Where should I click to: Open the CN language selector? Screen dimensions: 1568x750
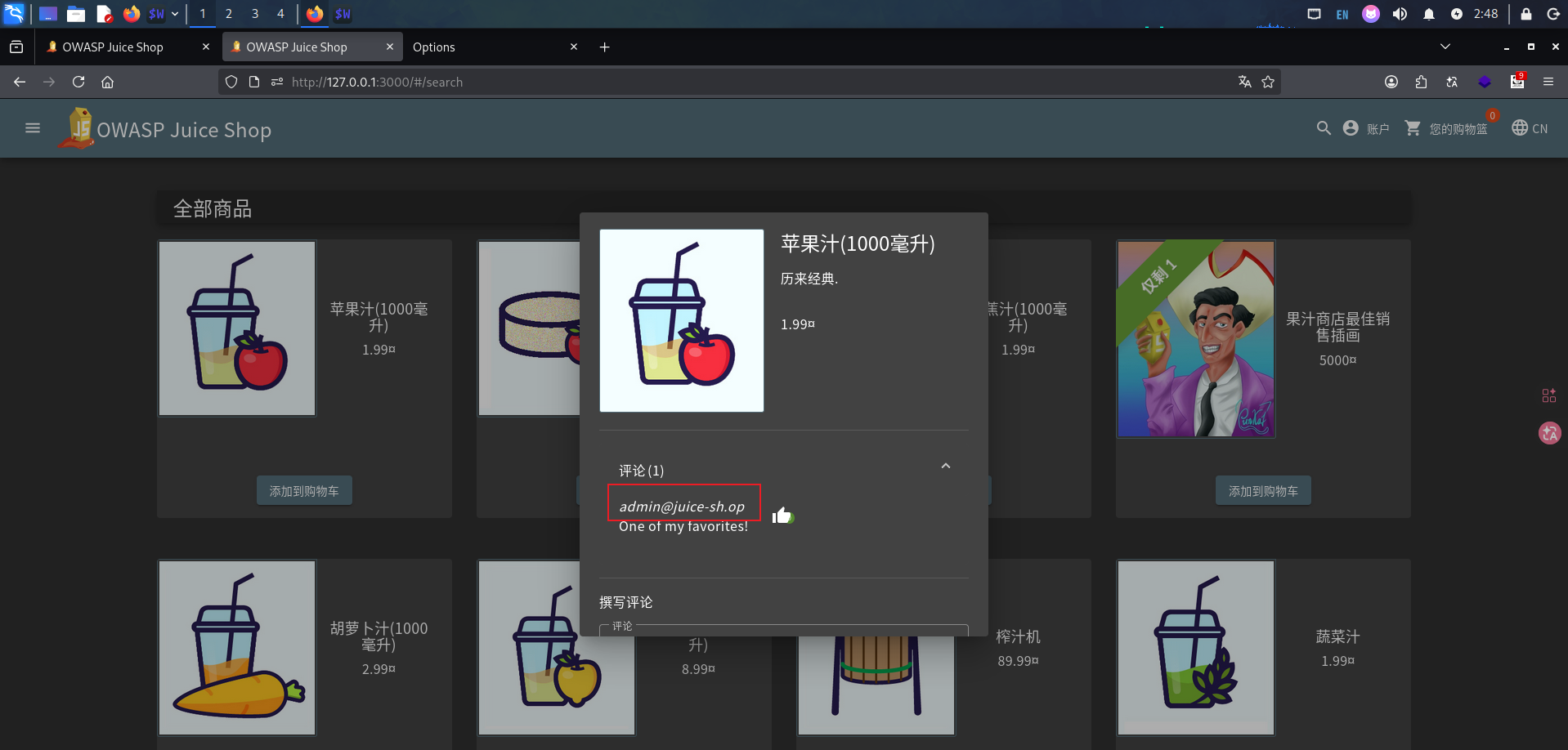pyautogui.click(x=1530, y=128)
